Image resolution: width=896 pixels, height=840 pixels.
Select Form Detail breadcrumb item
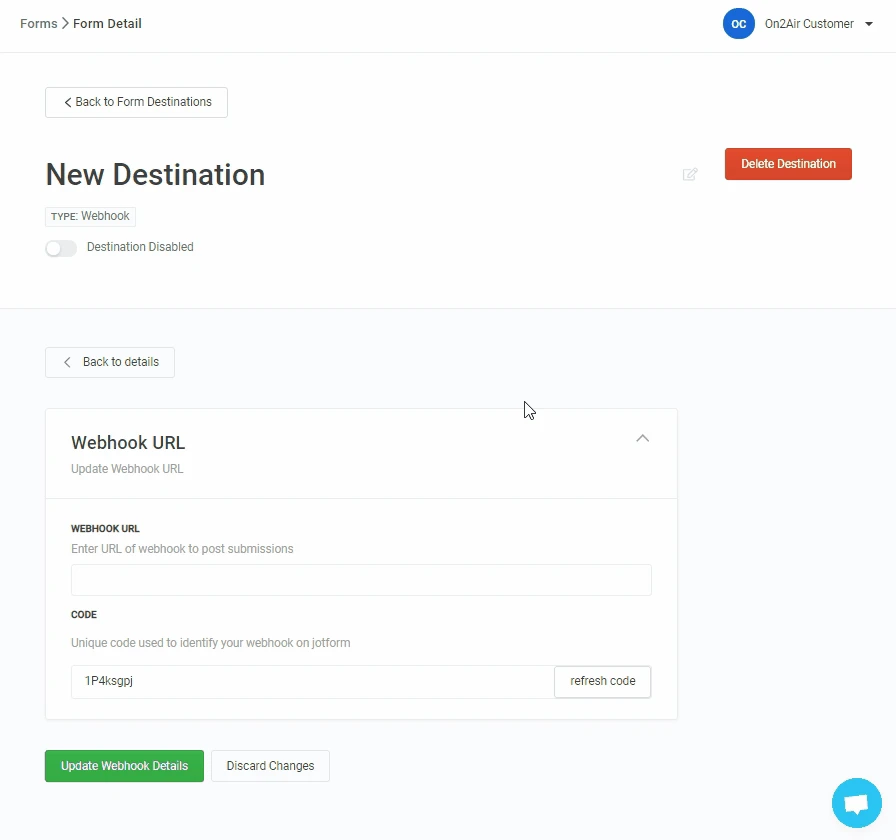(x=107, y=24)
